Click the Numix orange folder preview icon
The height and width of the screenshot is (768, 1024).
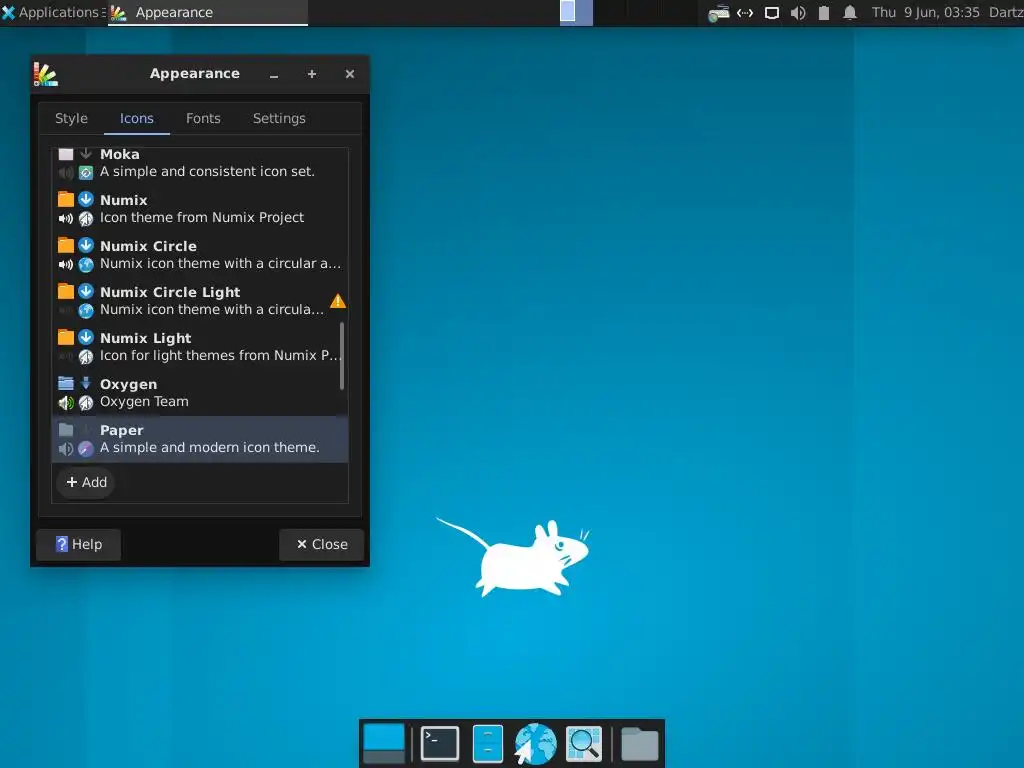66,199
